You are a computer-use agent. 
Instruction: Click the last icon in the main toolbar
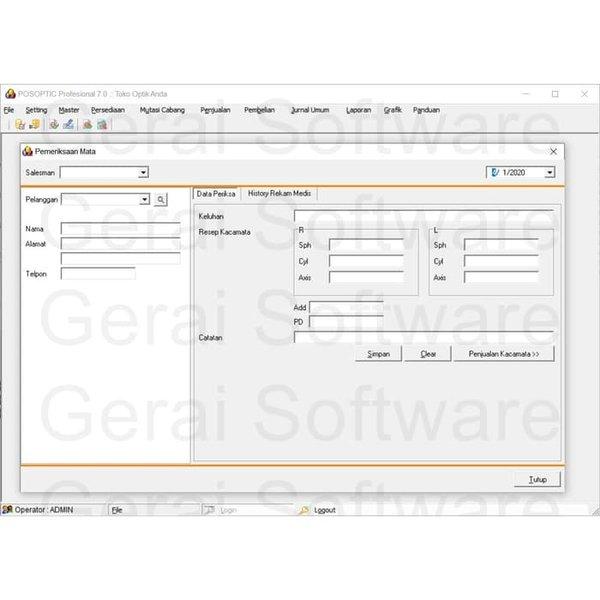point(102,125)
